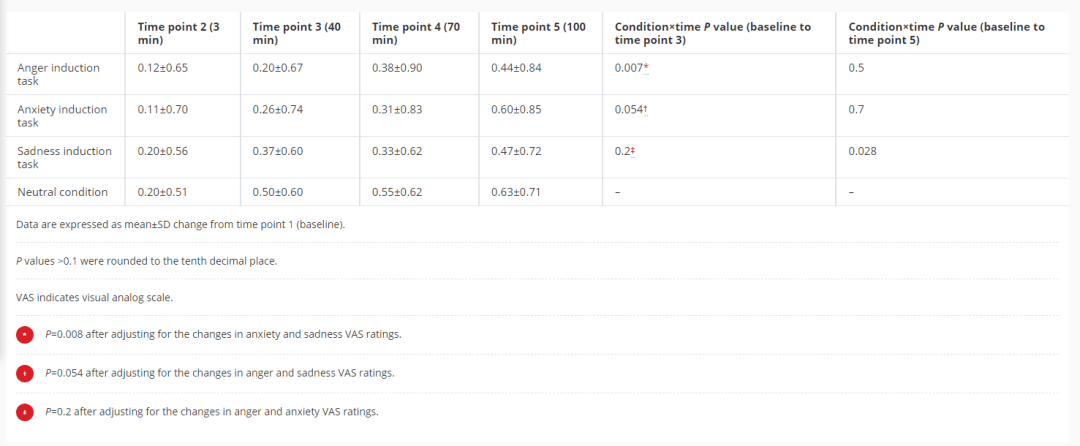Click the baseline to time point 3 P value header

tap(712, 34)
